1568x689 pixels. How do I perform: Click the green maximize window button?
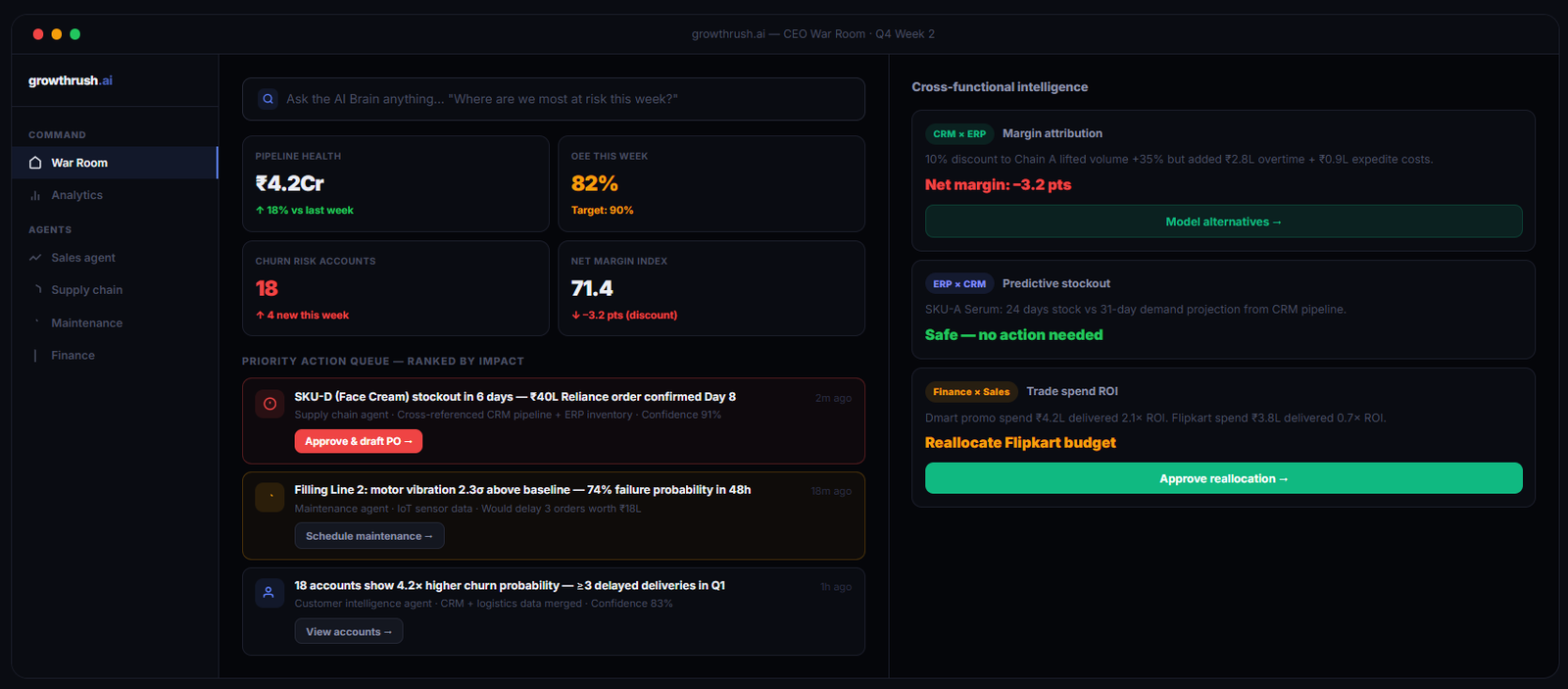click(75, 34)
